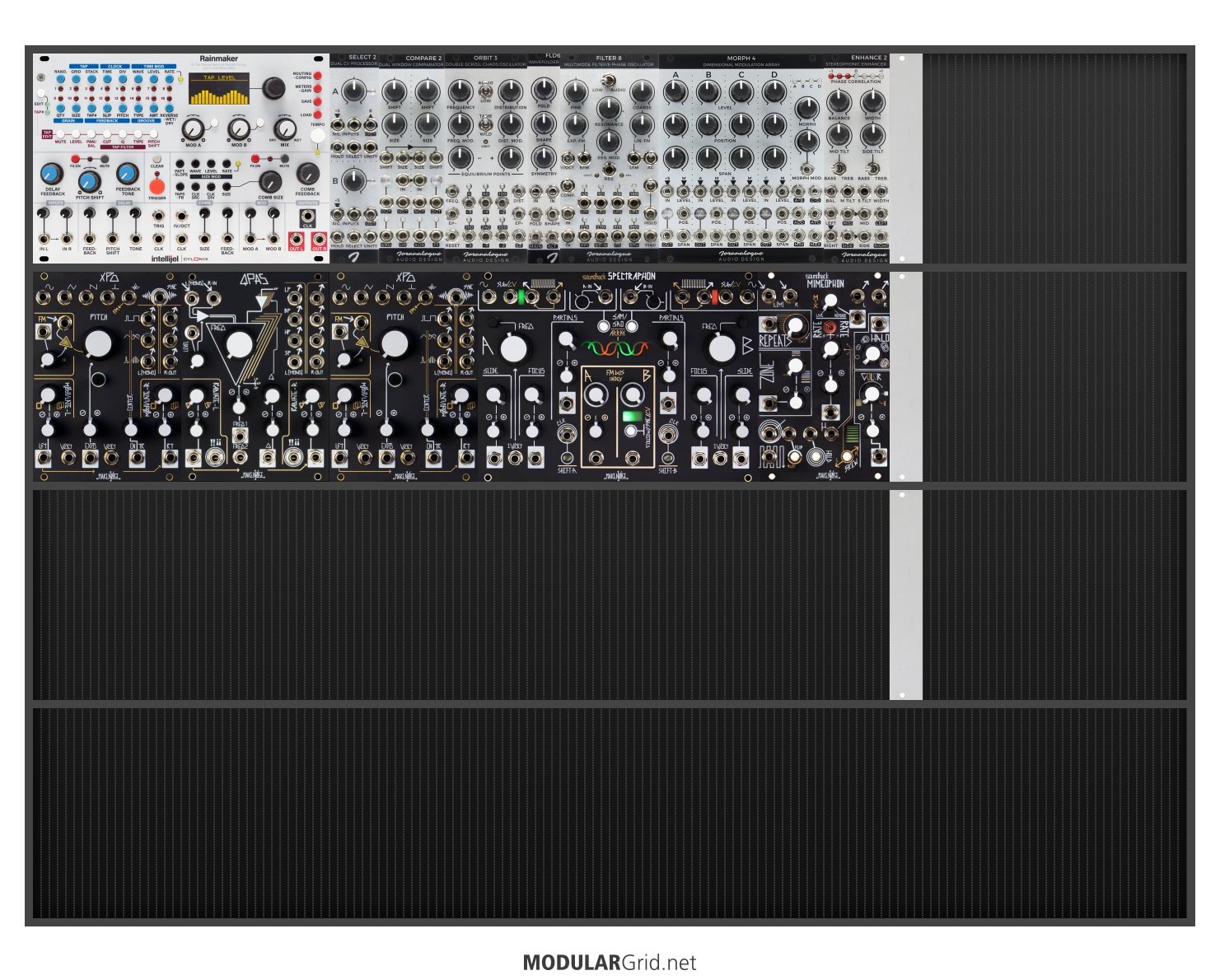The image size is (1220, 980).
Task: Tap the white TEMPO button on Rainmaker
Action: click(x=318, y=136)
